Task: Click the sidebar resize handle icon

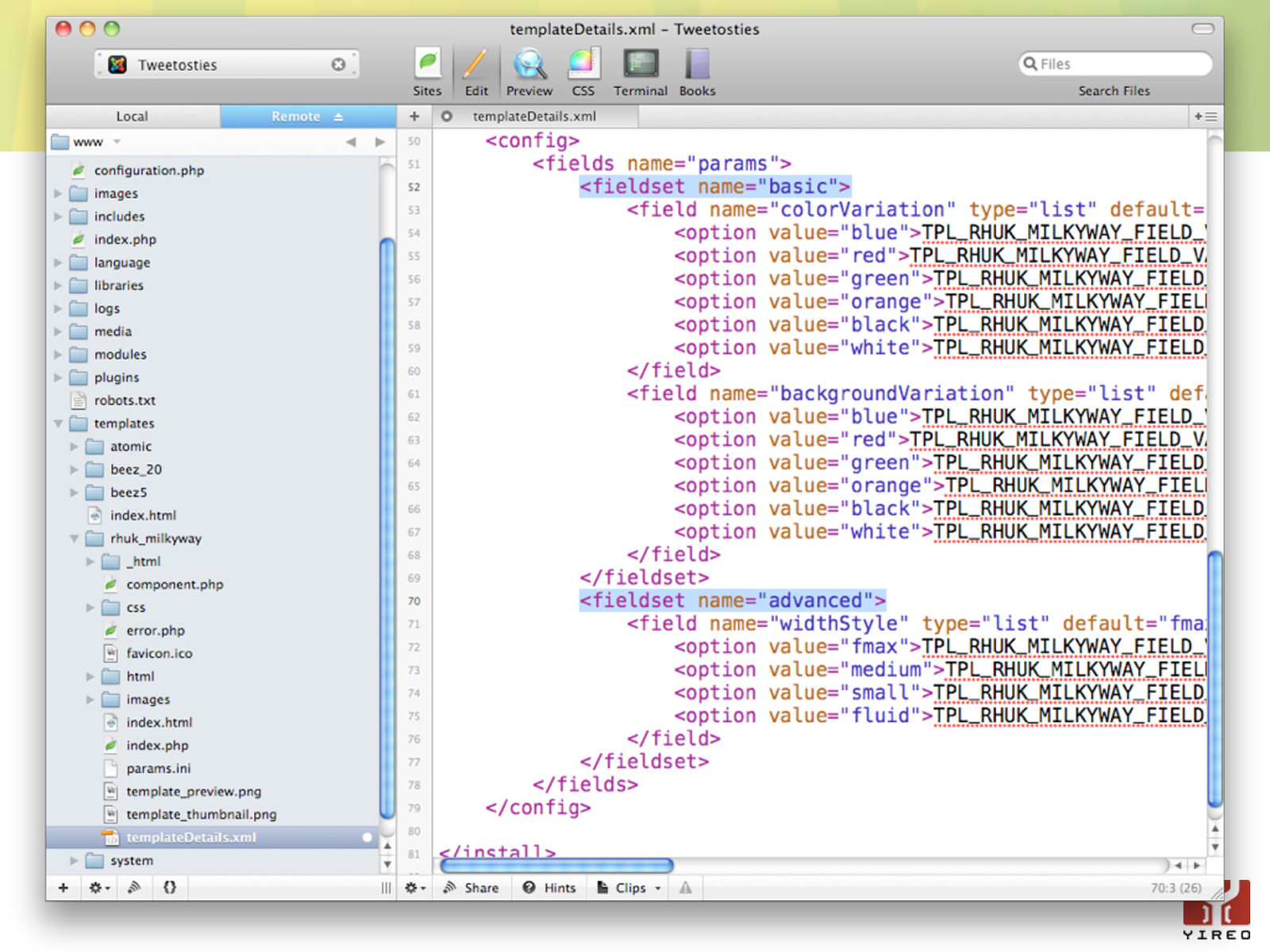Action: (x=386, y=888)
